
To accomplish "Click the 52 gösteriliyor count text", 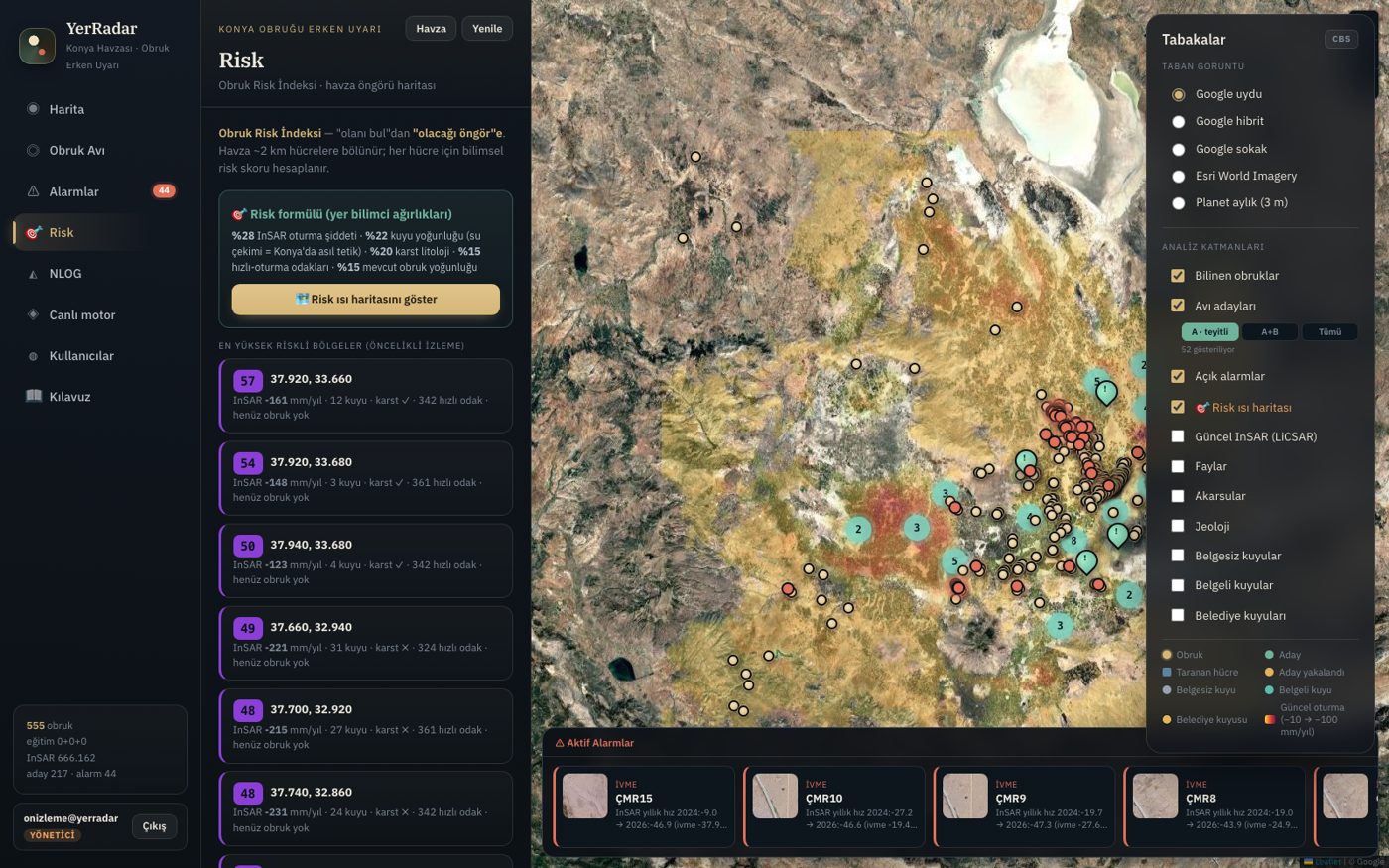I will (x=1207, y=350).
